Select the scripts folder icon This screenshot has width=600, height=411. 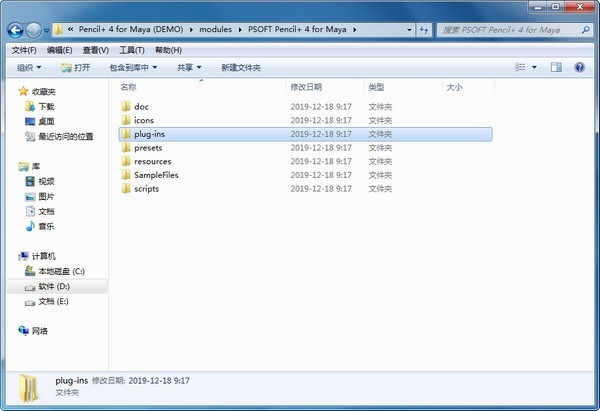click(126, 189)
